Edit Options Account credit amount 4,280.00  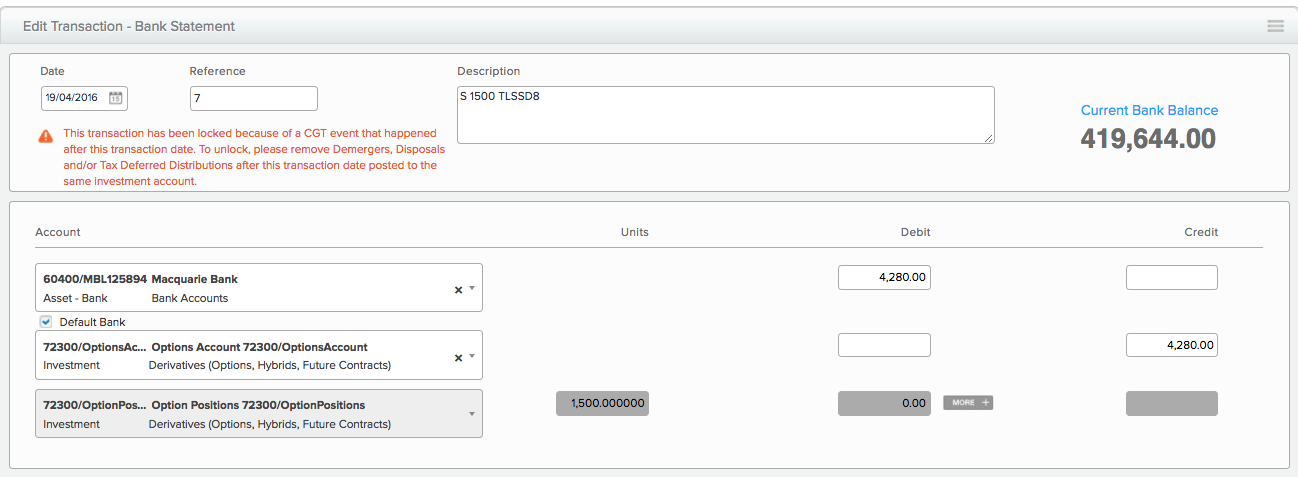pyautogui.click(x=1172, y=345)
